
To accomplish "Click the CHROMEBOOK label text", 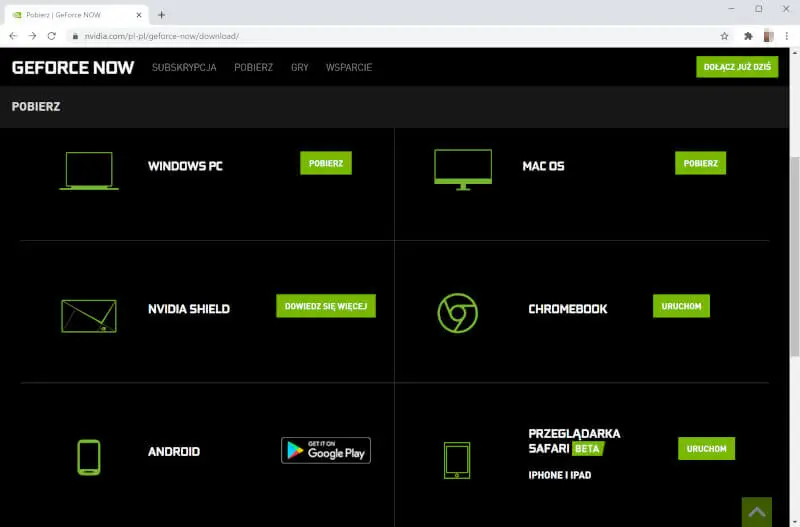I will (568, 309).
